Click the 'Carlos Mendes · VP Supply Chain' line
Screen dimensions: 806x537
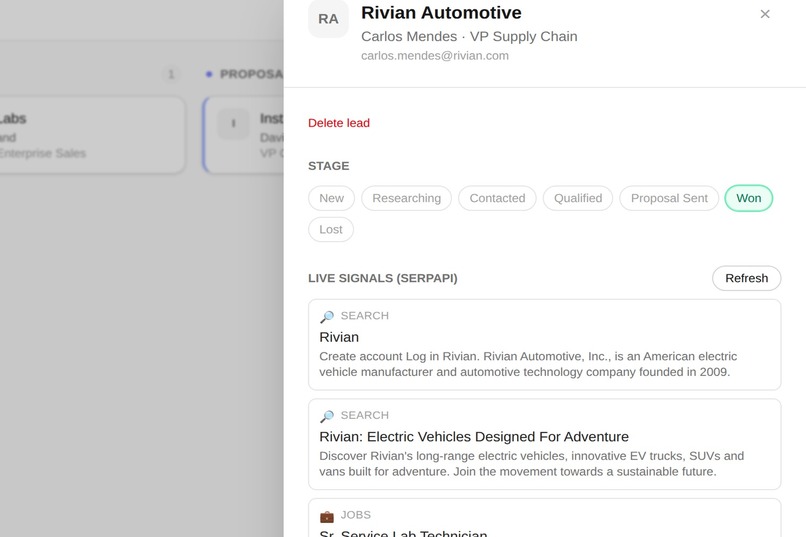click(469, 36)
